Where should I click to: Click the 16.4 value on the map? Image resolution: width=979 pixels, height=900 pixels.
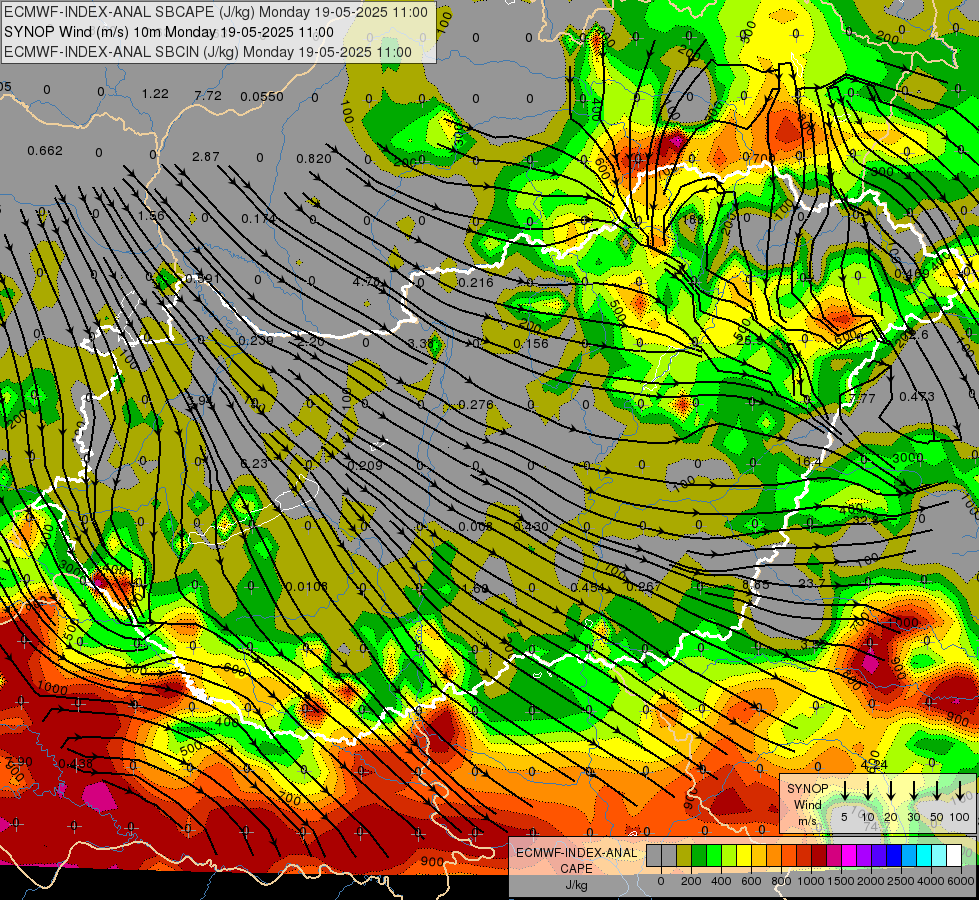810,462
